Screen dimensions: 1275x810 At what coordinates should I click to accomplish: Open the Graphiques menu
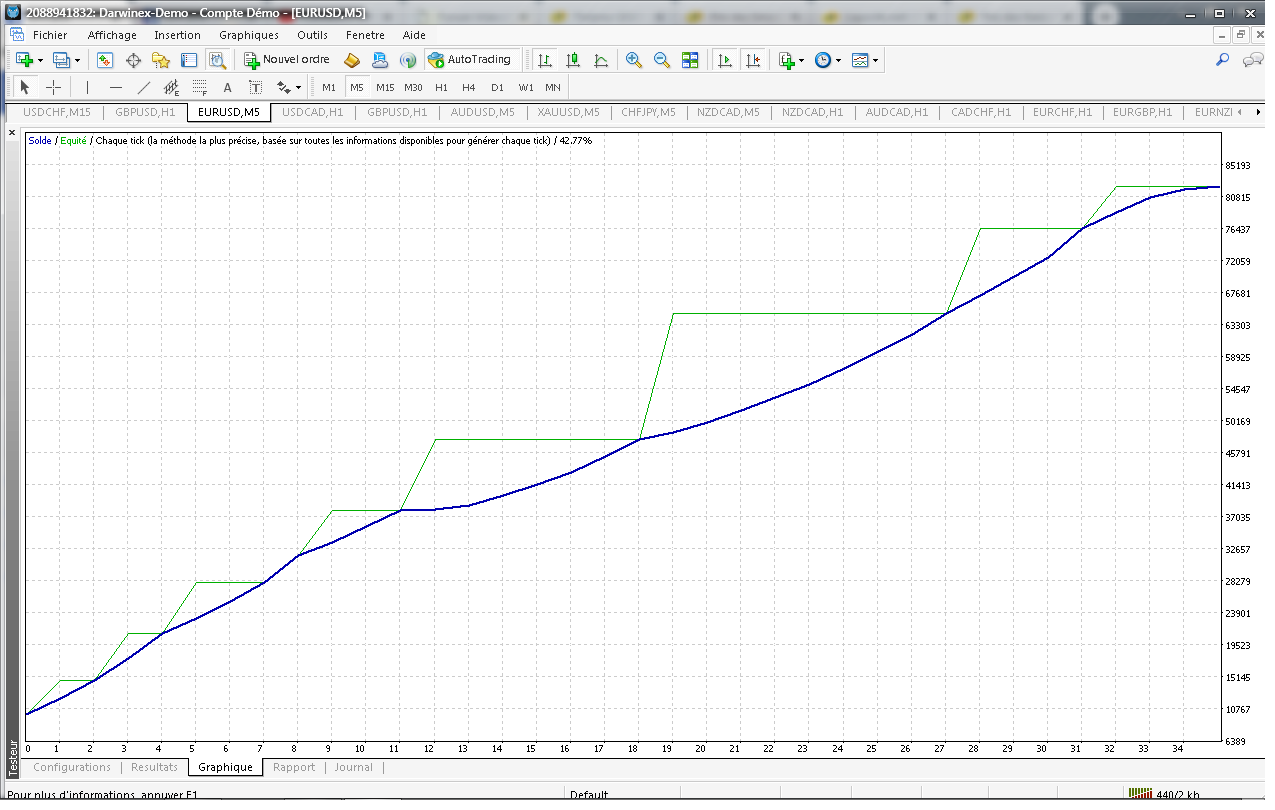(x=248, y=35)
